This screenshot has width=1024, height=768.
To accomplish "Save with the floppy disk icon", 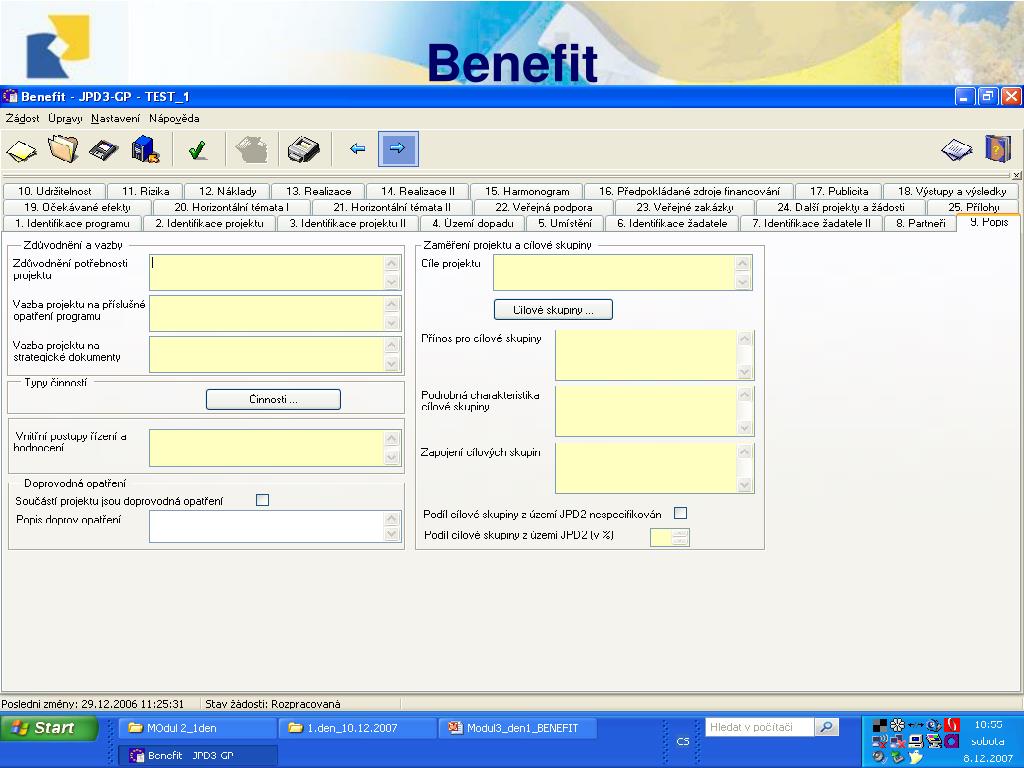I will tap(104, 150).
